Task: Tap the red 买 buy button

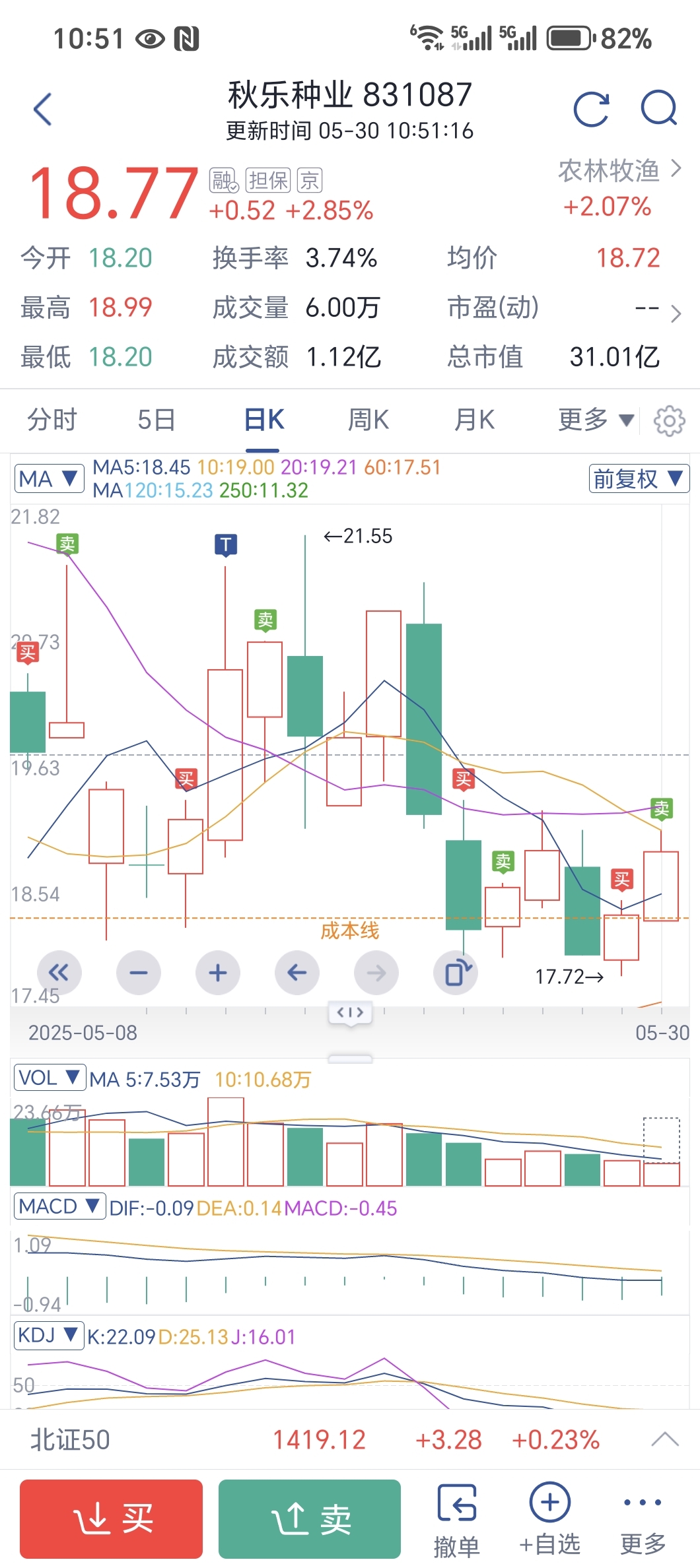Action: click(111, 1519)
